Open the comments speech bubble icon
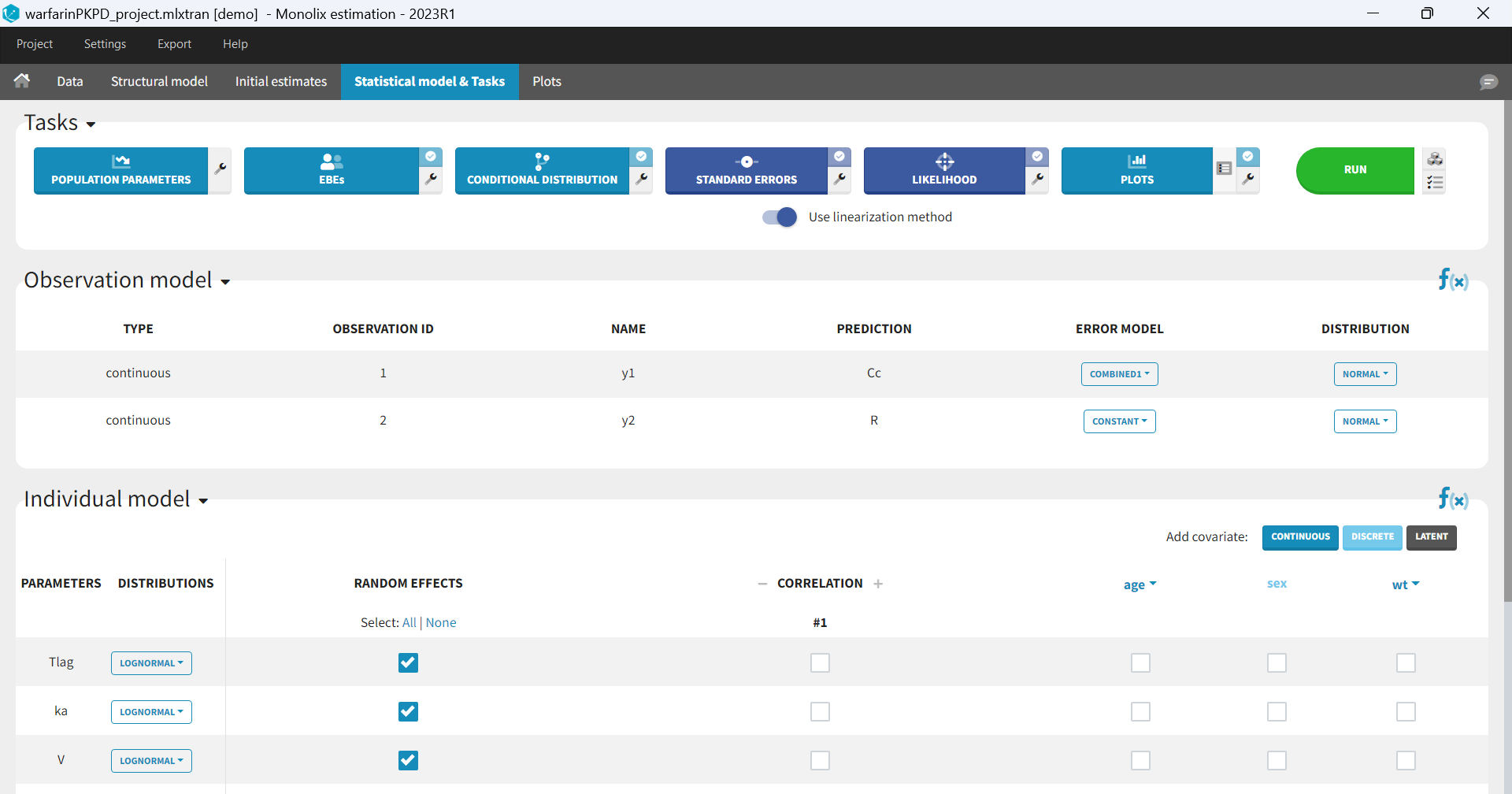 [x=1488, y=82]
